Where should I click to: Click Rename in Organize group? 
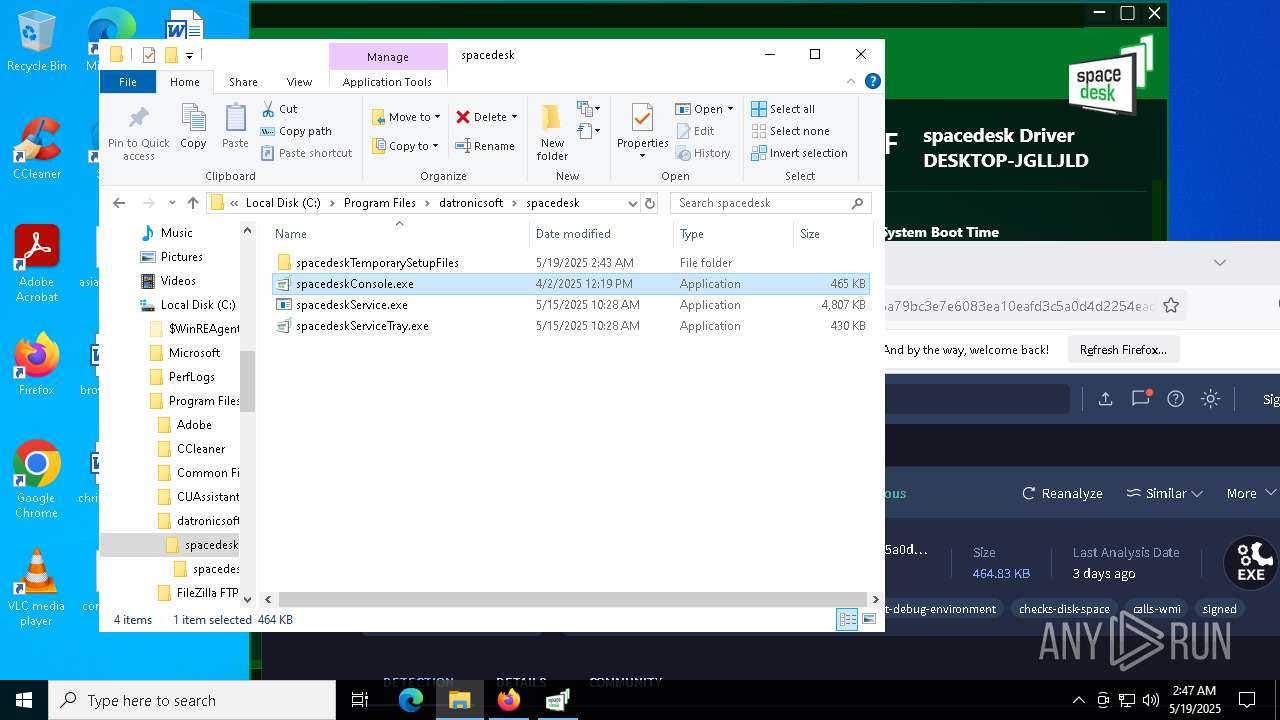point(485,146)
